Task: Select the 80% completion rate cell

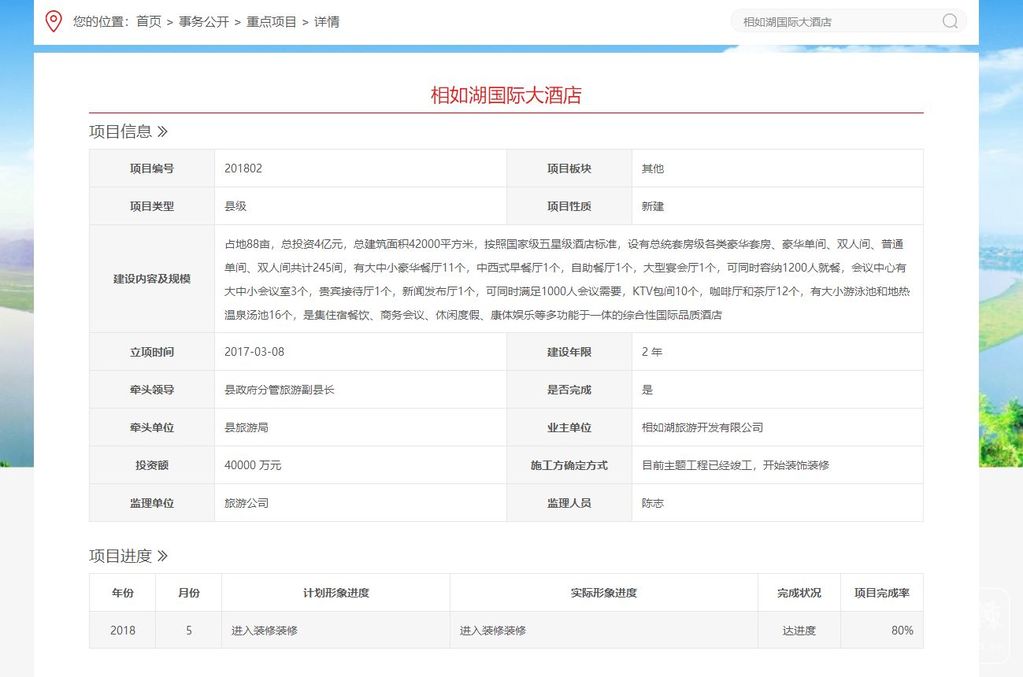Action: [x=901, y=631]
